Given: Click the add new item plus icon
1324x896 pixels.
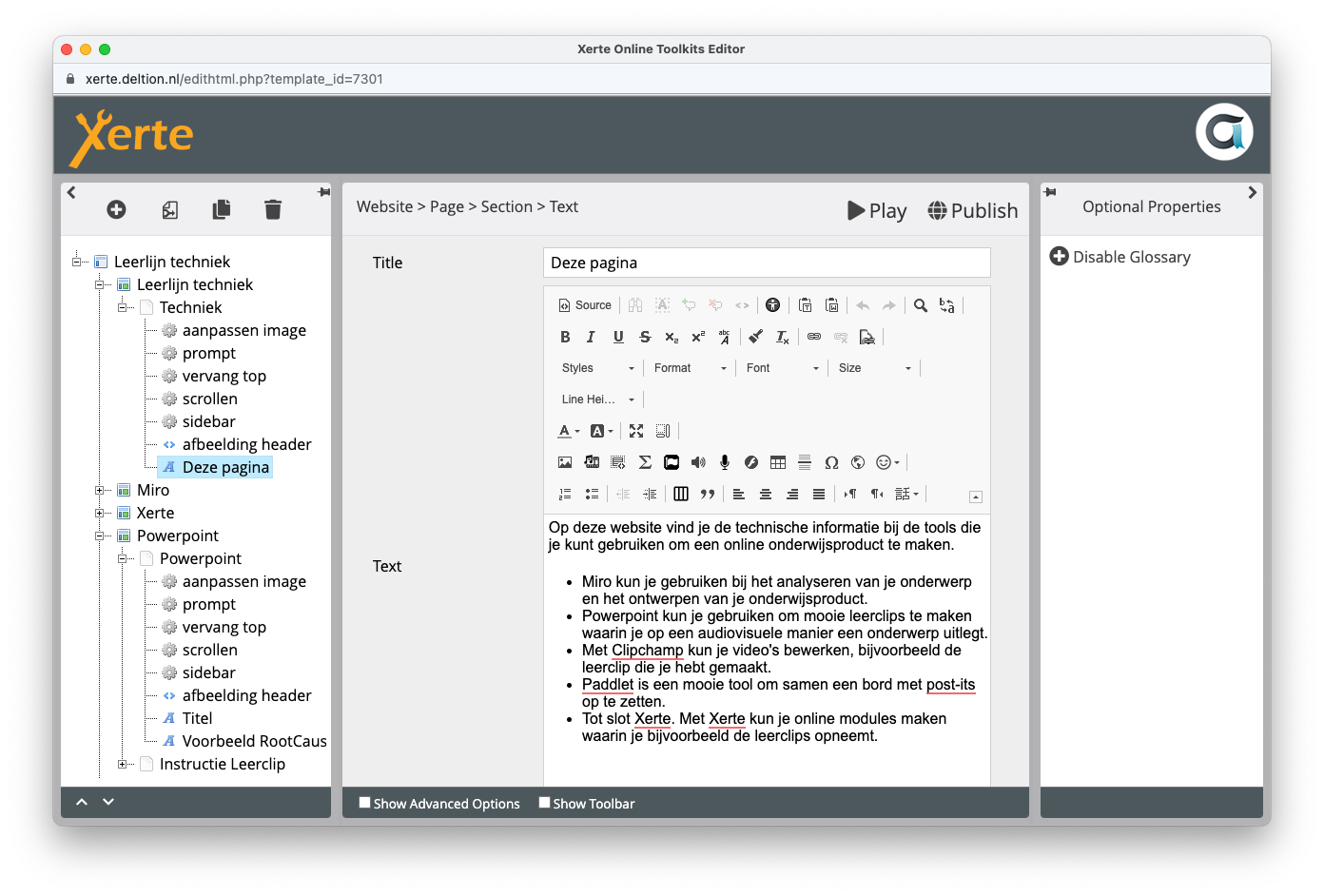Looking at the screenshot, I should tap(116, 209).
